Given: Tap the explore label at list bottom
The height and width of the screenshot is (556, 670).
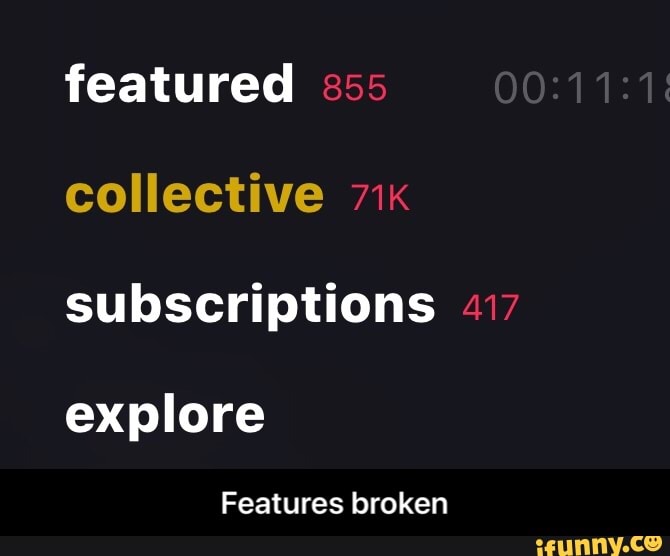Looking at the screenshot, I should [165, 415].
